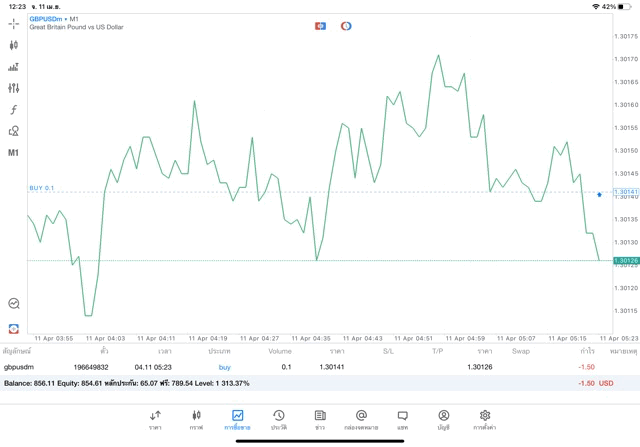640x447 pixels.
Task: Open the history clock tab
Action: [279, 420]
